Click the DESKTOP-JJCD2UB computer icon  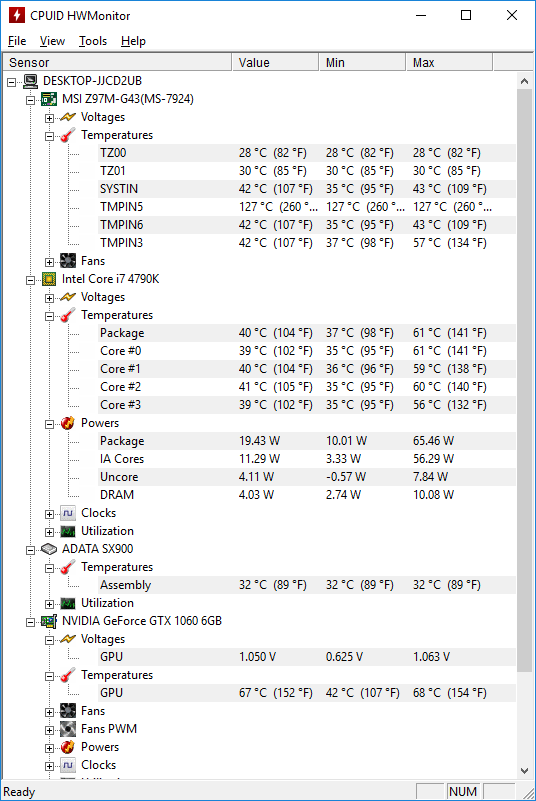pos(31,81)
